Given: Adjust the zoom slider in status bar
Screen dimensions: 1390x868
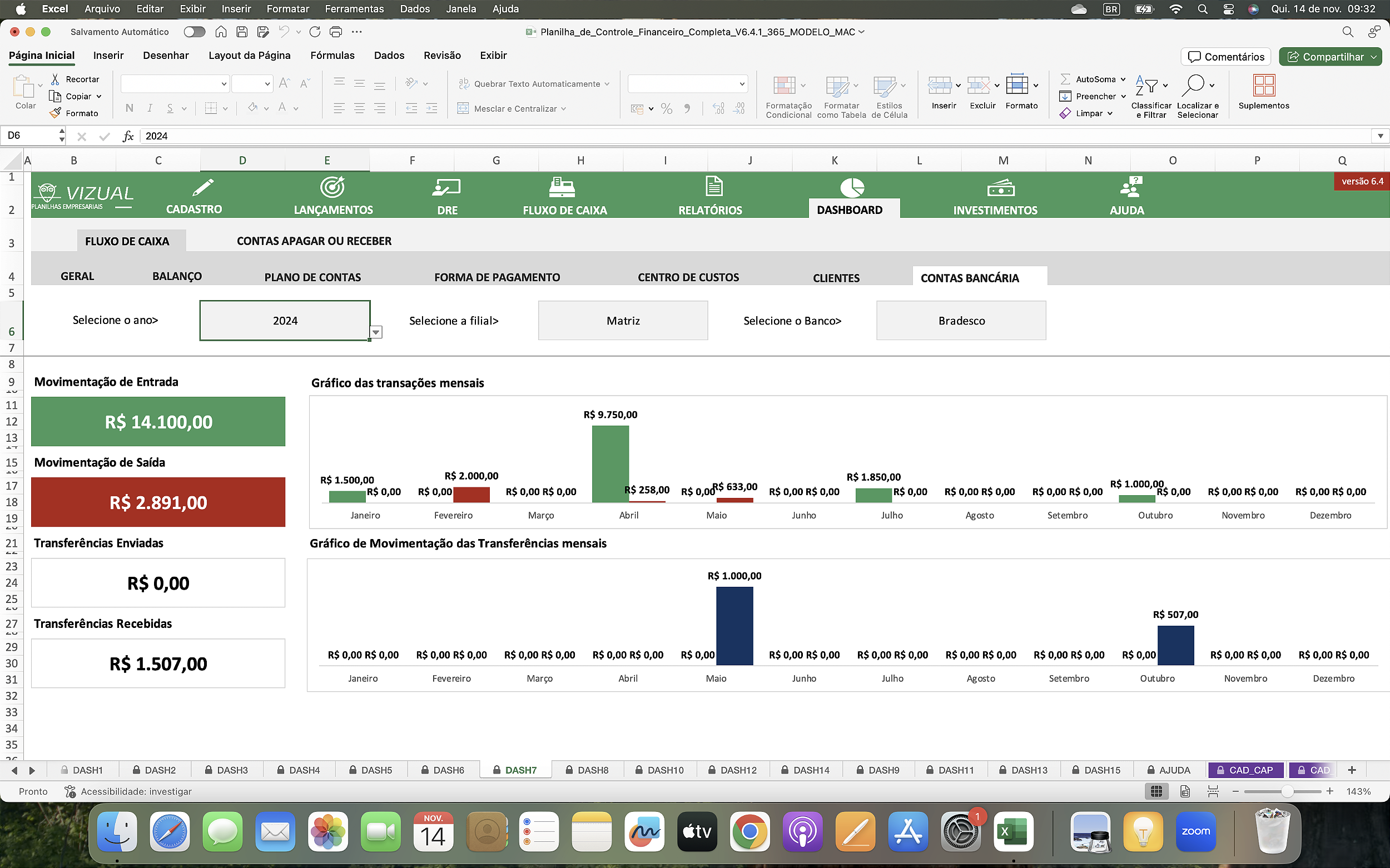Looking at the screenshot, I should pyautogui.click(x=1287, y=791).
